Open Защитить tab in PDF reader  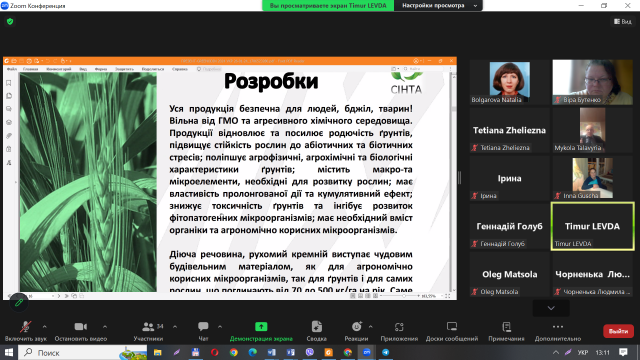pyautogui.click(x=124, y=69)
